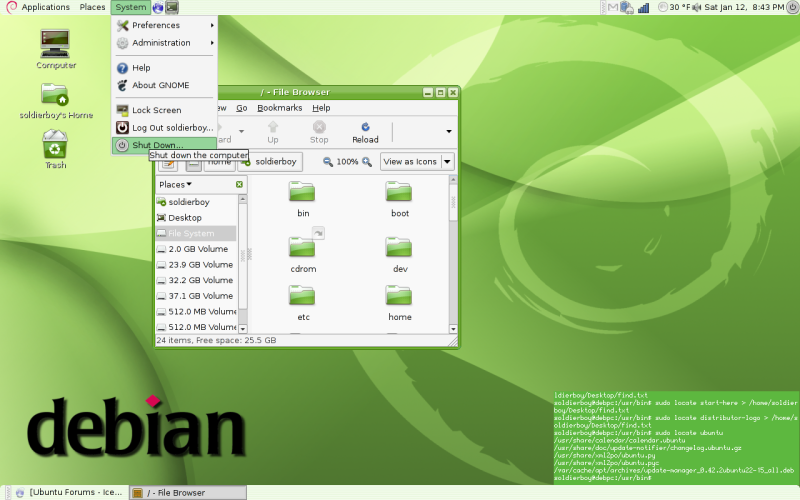Open the boot folder
The image size is (800, 500).
click(399, 199)
